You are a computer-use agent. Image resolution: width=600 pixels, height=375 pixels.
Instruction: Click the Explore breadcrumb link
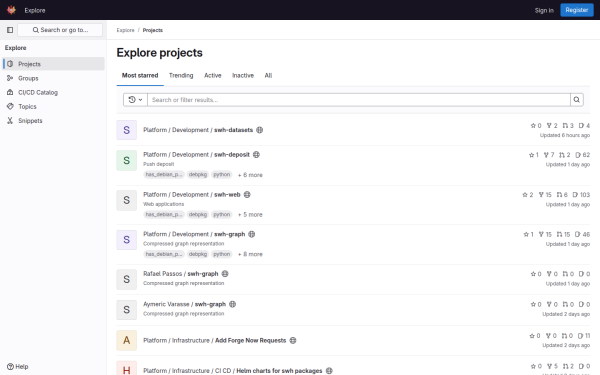(x=126, y=30)
